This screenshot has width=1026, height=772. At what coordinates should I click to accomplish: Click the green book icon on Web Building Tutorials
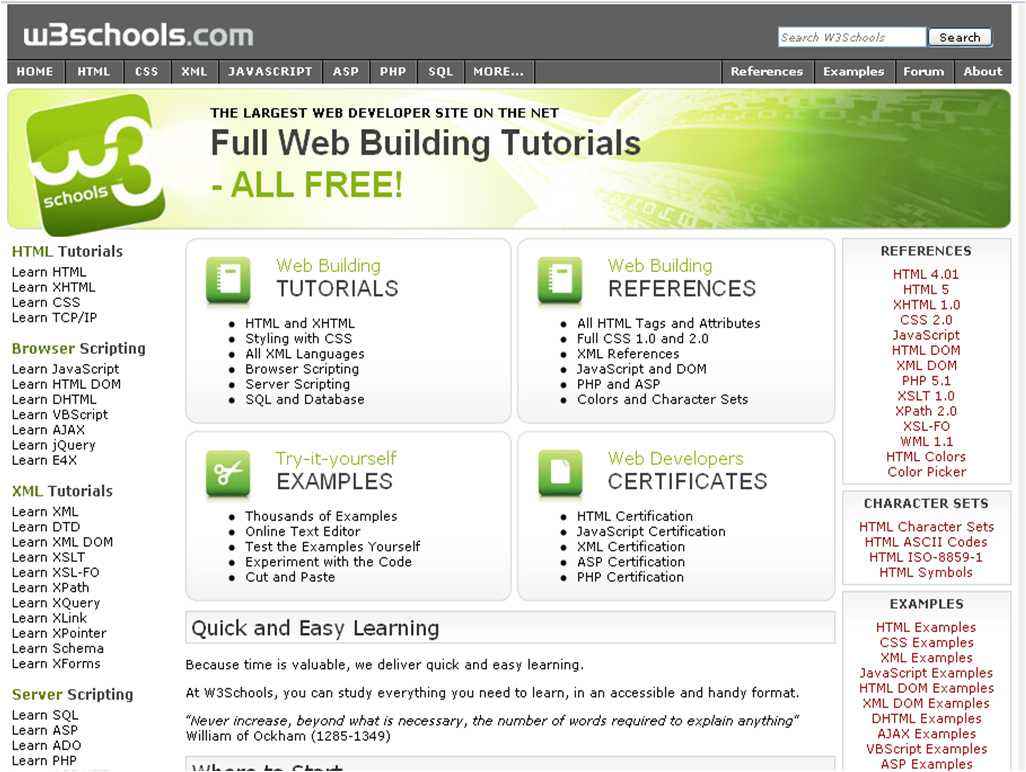point(227,281)
